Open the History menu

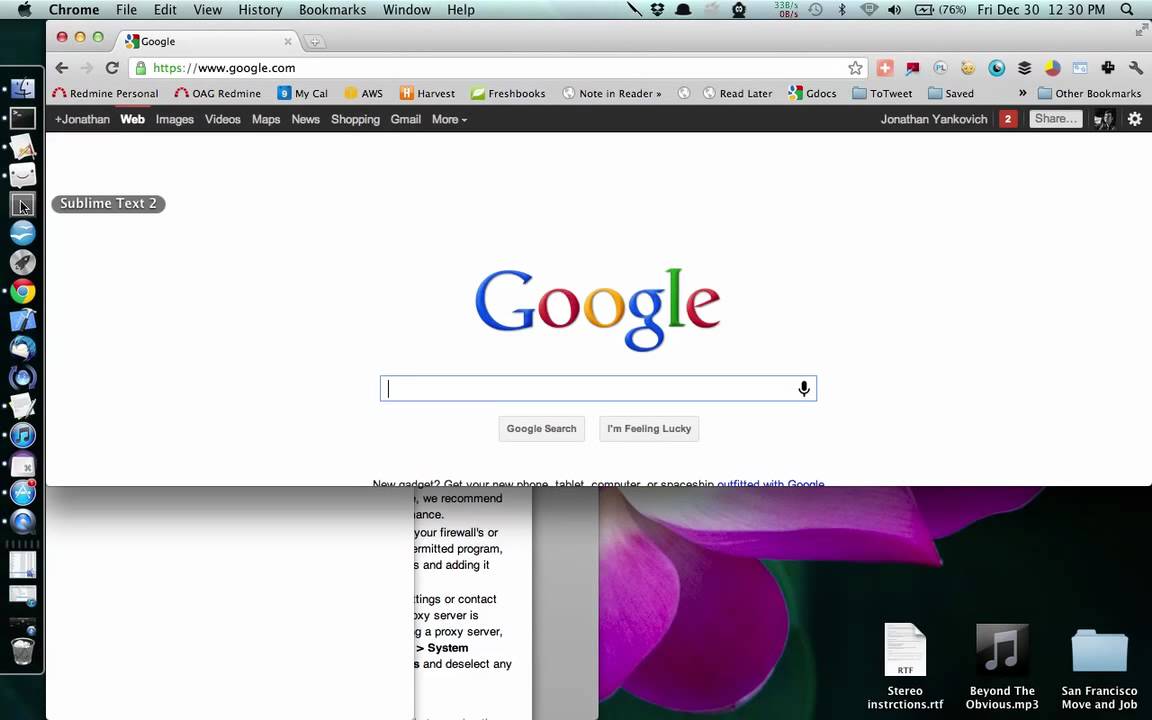pyautogui.click(x=260, y=10)
